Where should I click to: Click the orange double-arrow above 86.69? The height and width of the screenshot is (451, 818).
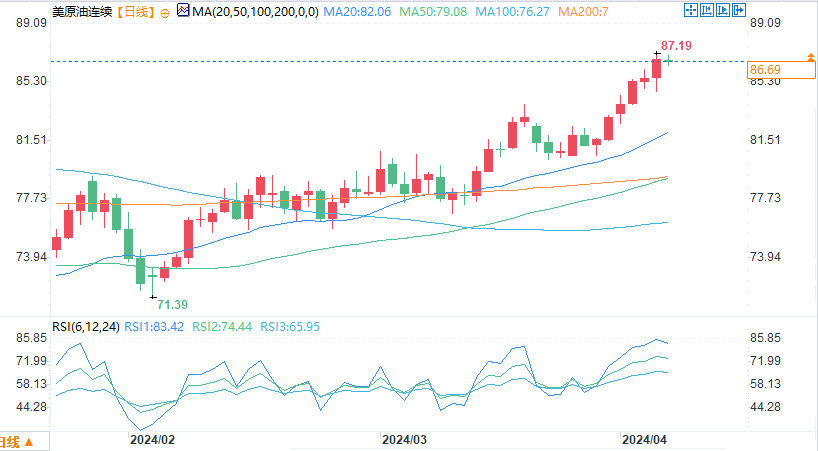[811, 57]
